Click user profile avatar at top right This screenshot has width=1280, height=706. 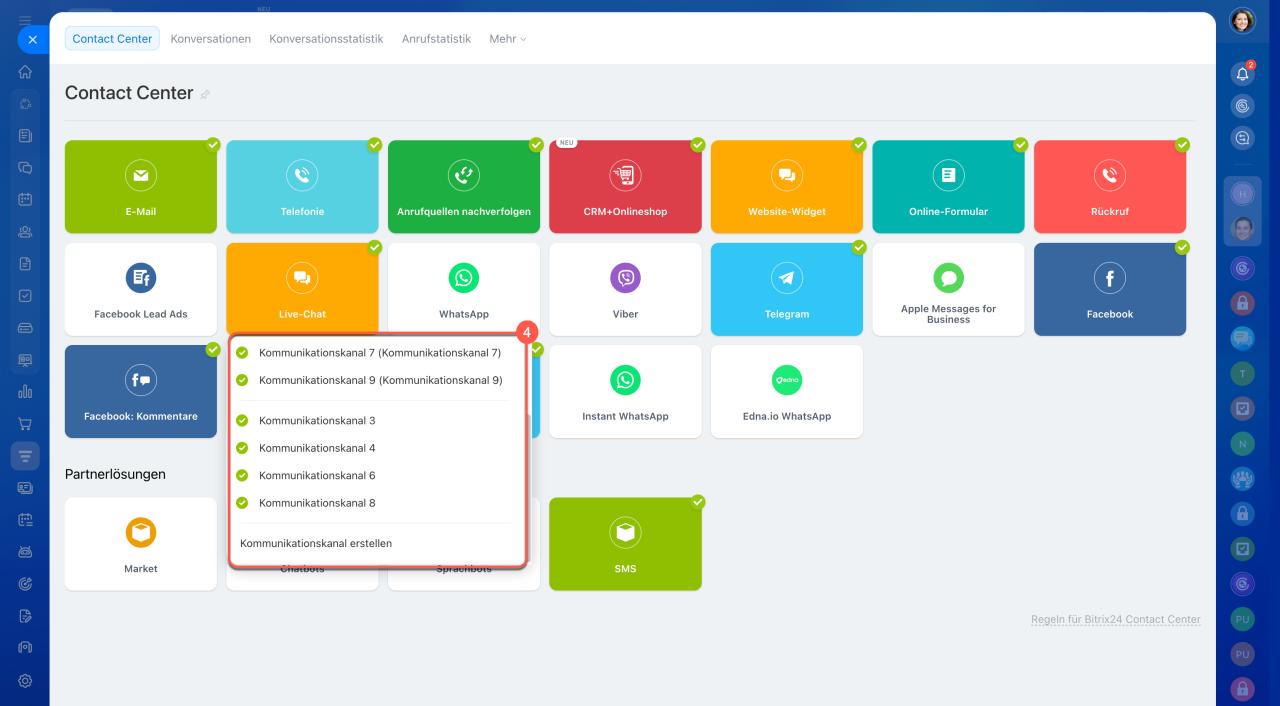(1242, 20)
